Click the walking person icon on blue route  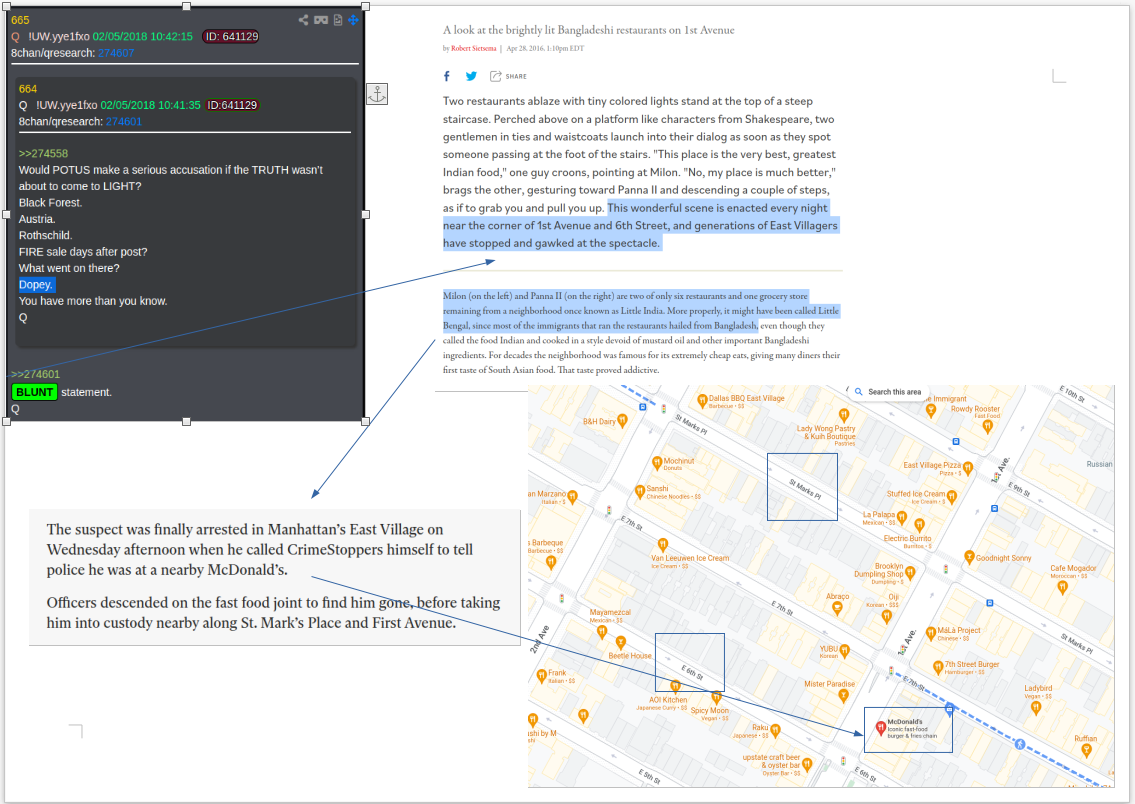[x=1019, y=743]
